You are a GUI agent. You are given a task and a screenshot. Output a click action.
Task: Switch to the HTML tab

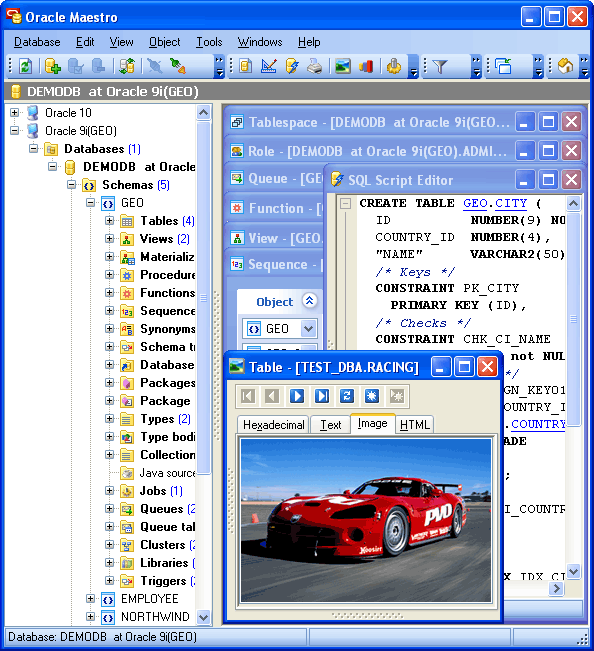(x=414, y=425)
